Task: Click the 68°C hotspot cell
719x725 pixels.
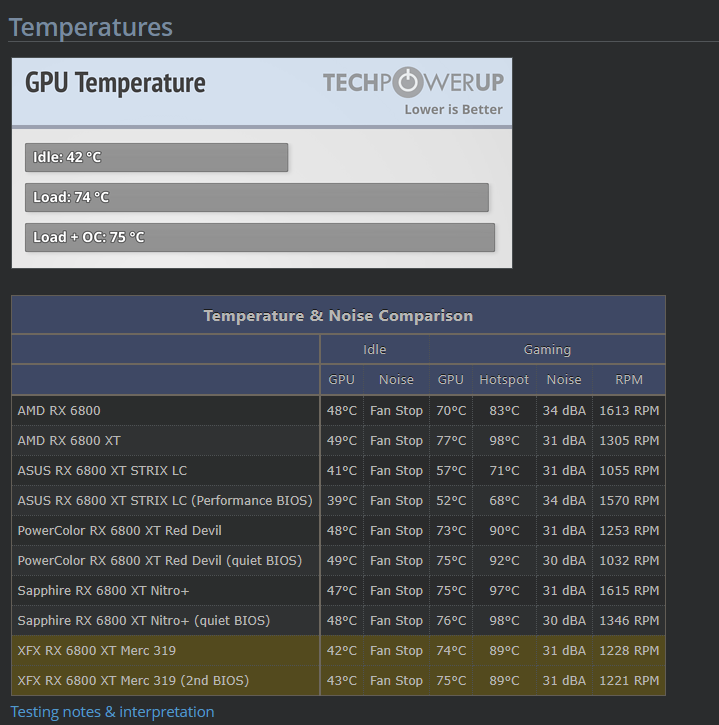Action: tap(504, 501)
